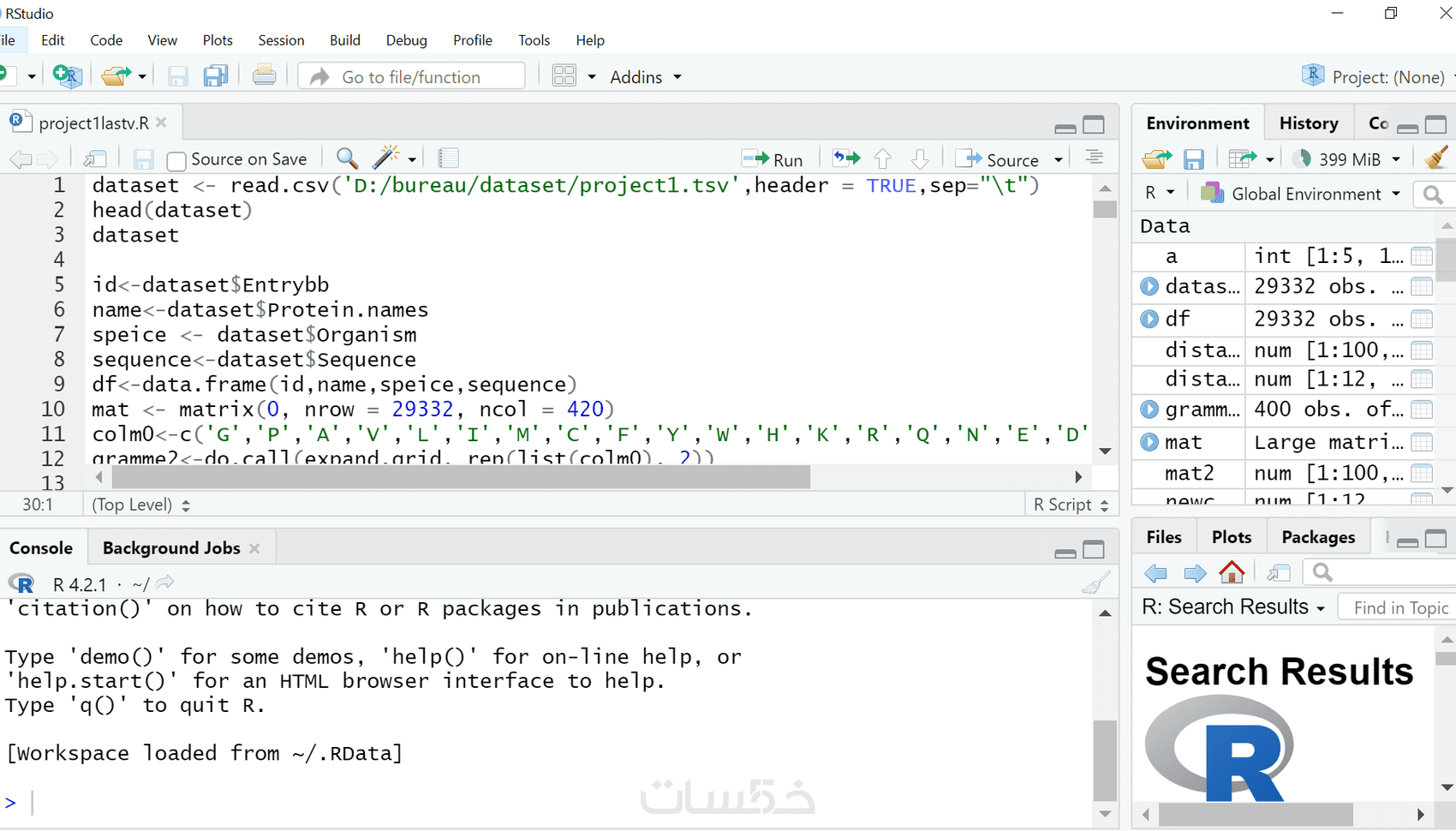Click the print icon in the toolbar

pos(264,75)
